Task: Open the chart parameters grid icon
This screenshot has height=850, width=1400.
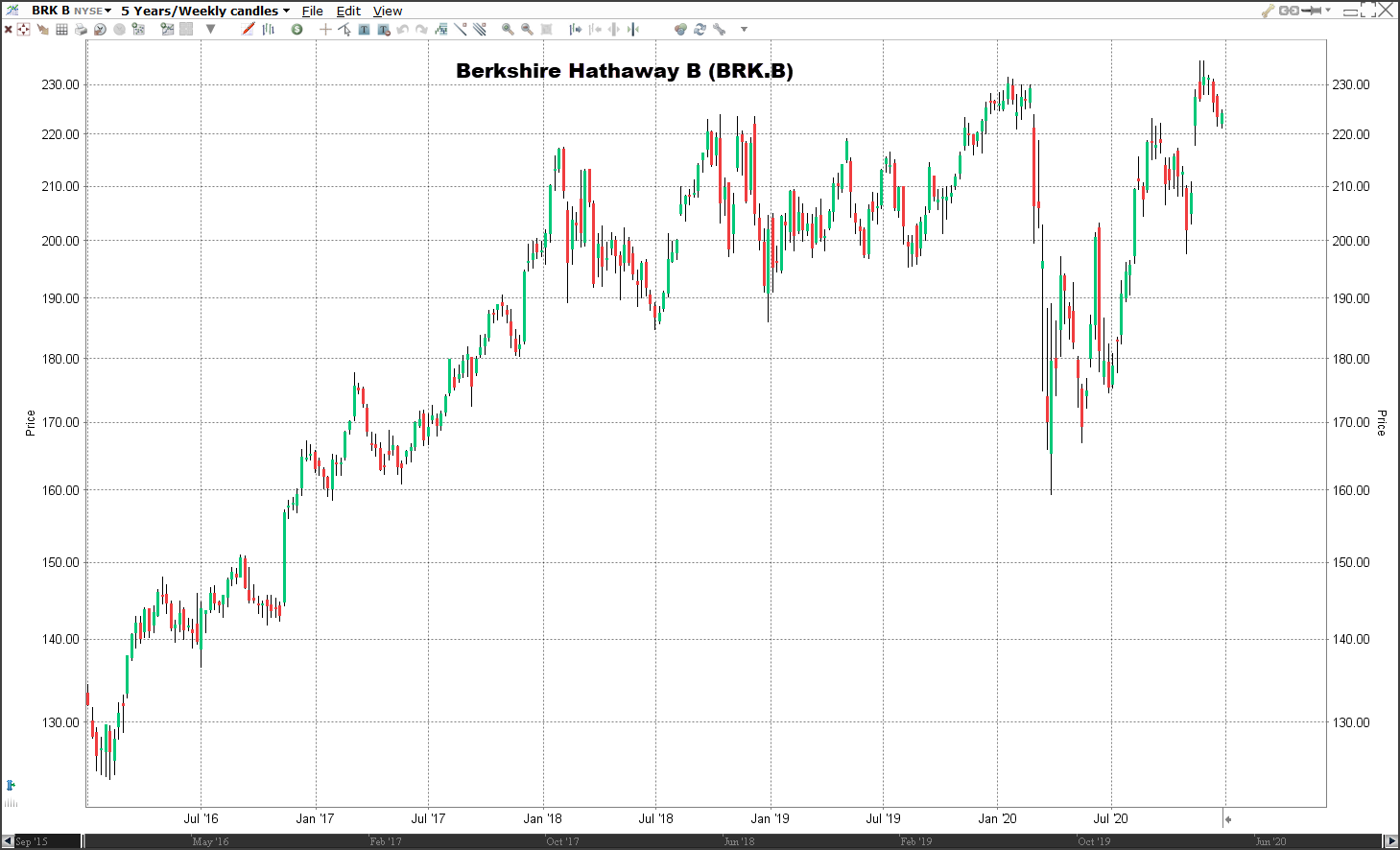Action: 138,30
